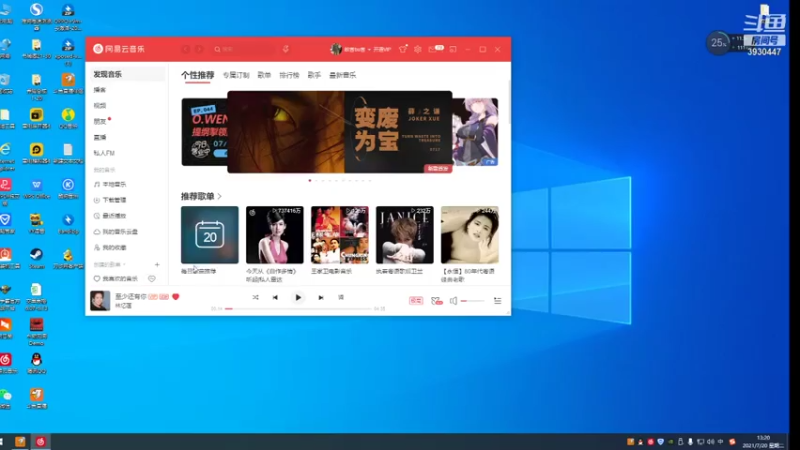Open NetEase Music from the taskbar
The width and height of the screenshot is (800, 450).
tap(40, 442)
